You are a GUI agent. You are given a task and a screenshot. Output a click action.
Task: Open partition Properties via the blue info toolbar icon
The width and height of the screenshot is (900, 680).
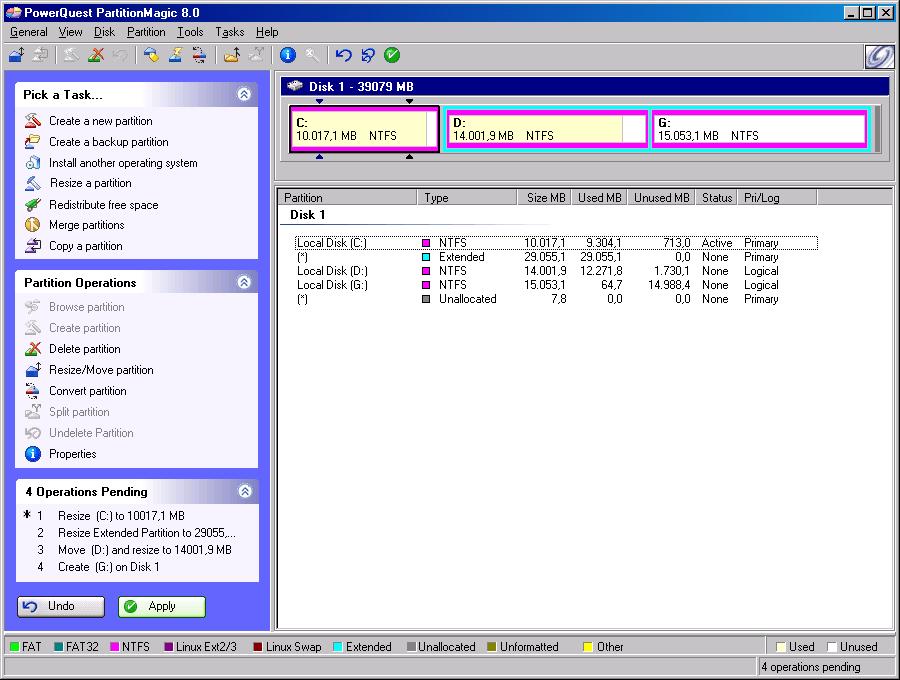288,55
